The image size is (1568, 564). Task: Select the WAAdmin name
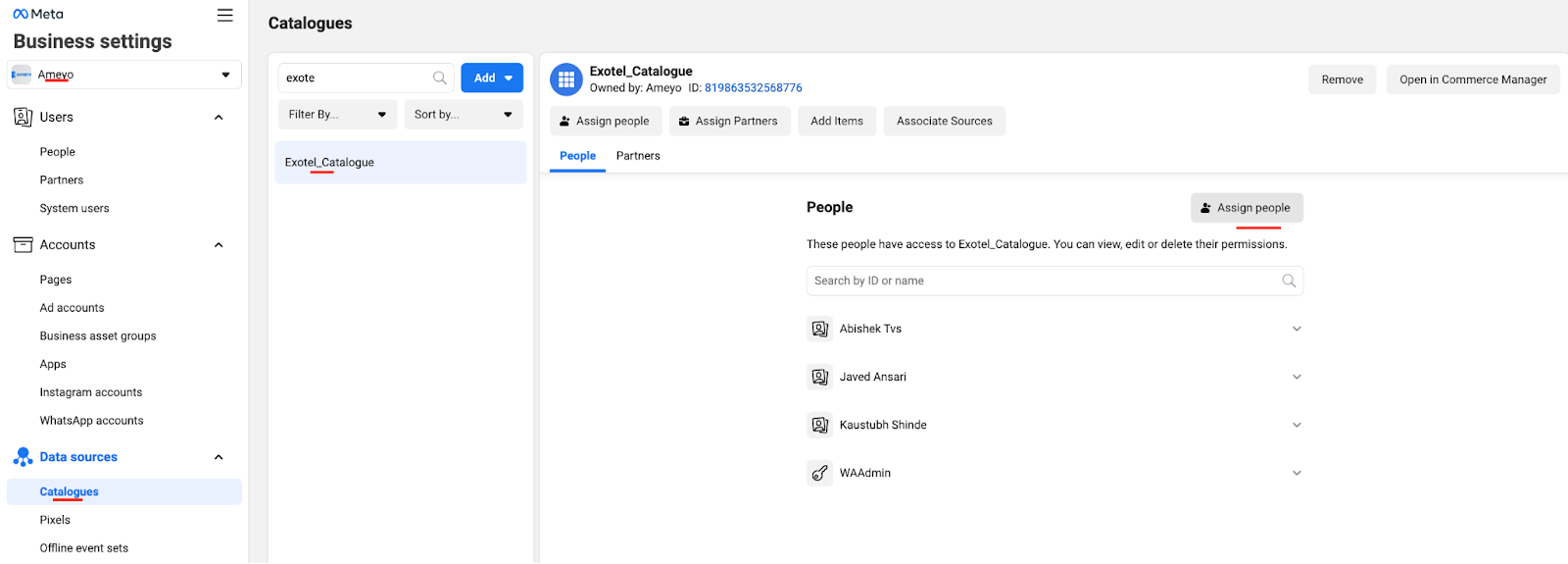click(865, 473)
